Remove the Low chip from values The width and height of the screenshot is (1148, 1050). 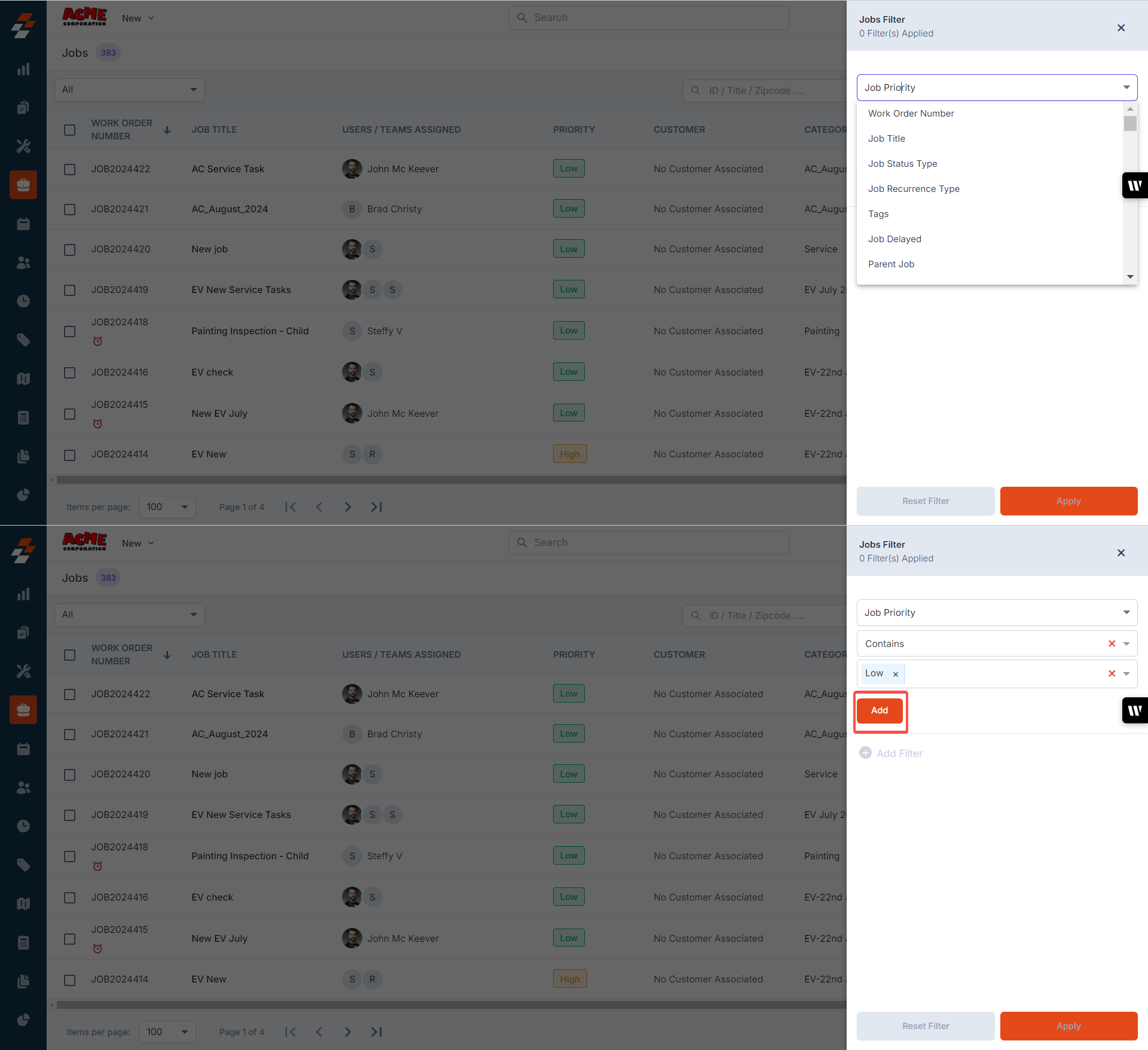click(x=895, y=674)
